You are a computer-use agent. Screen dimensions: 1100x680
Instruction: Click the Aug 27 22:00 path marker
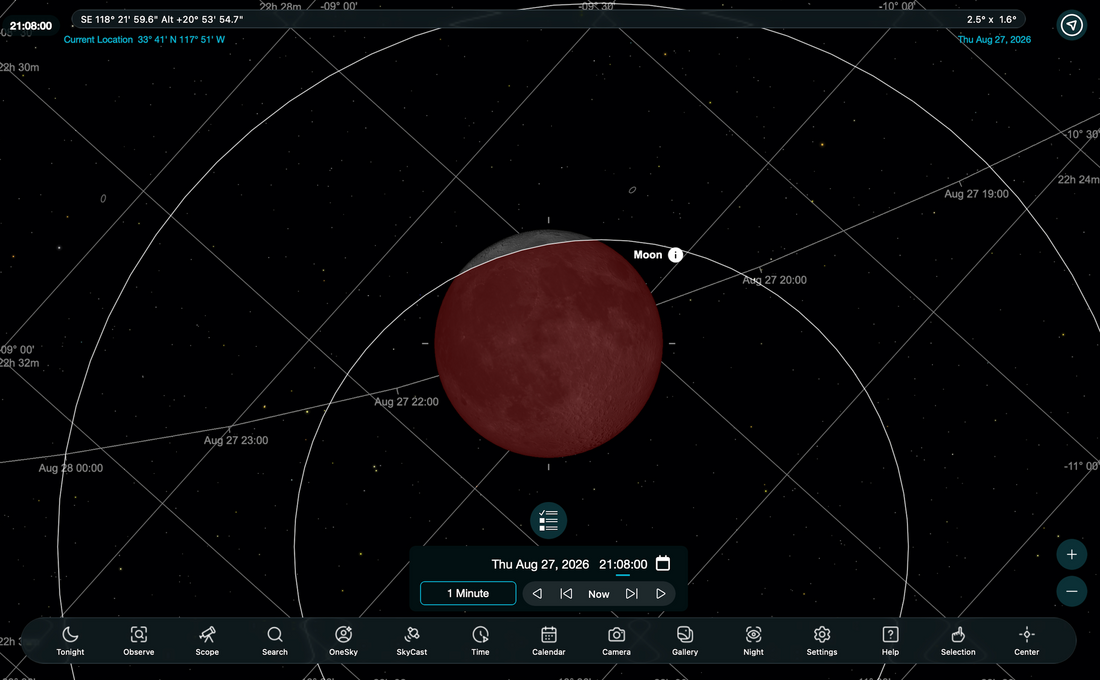[406, 402]
